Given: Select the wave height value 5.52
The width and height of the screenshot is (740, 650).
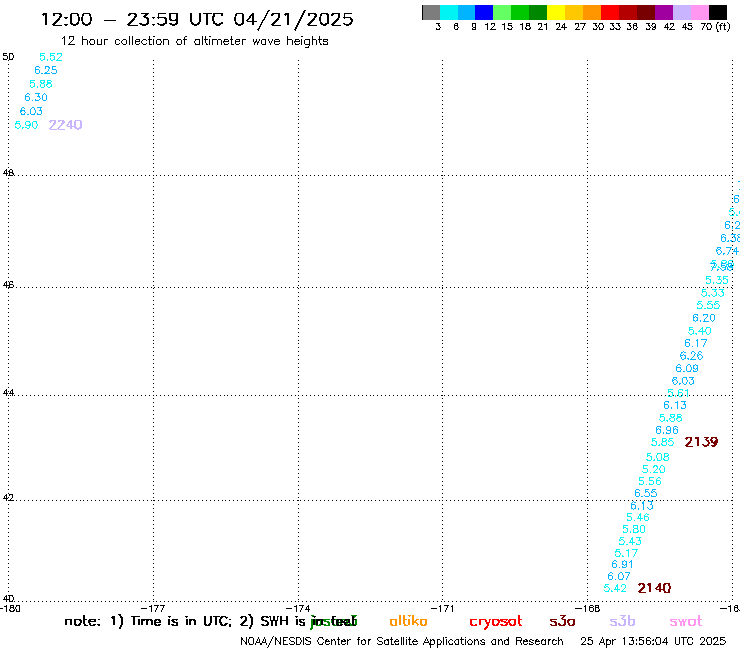Looking at the screenshot, I should pyautogui.click(x=50, y=57).
